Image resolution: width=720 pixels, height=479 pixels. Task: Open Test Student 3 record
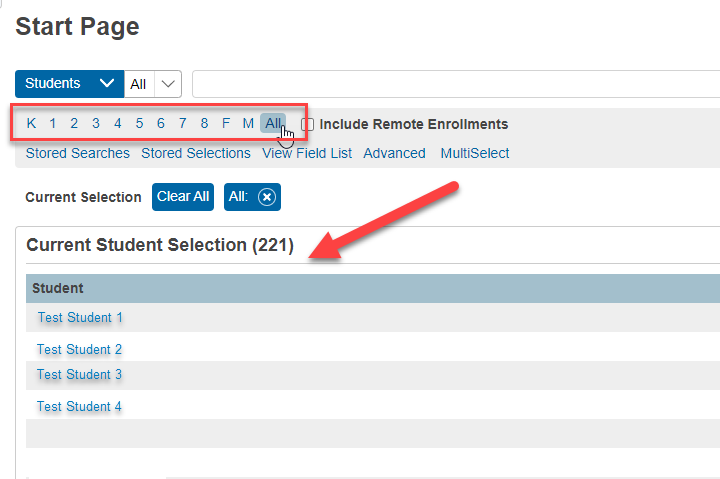(80, 375)
